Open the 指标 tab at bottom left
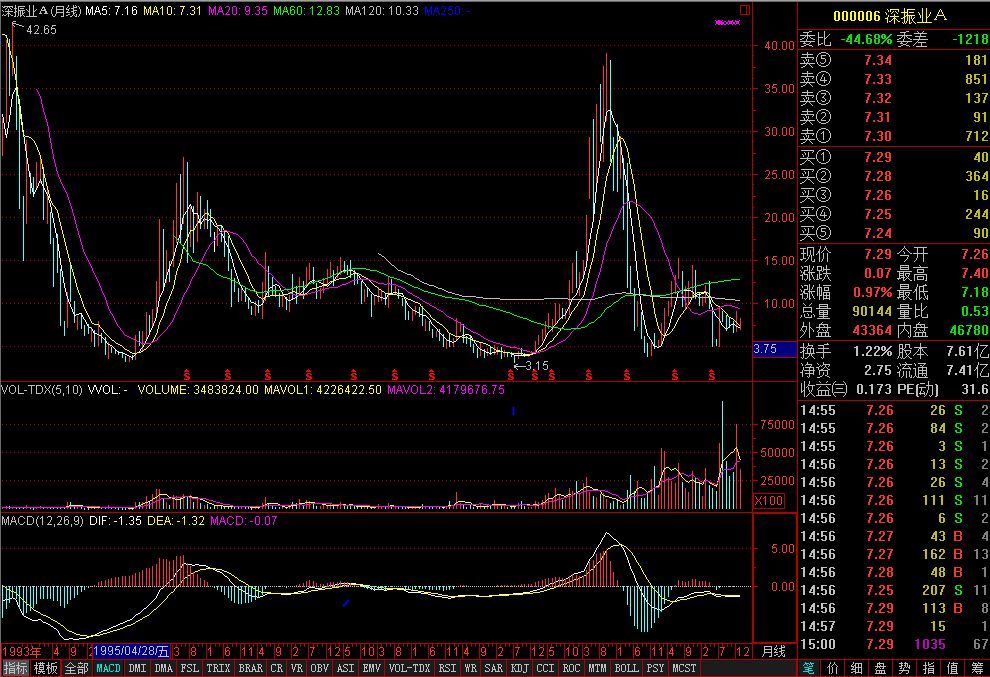Image resolution: width=990 pixels, height=677 pixels. pyautogui.click(x=15, y=668)
